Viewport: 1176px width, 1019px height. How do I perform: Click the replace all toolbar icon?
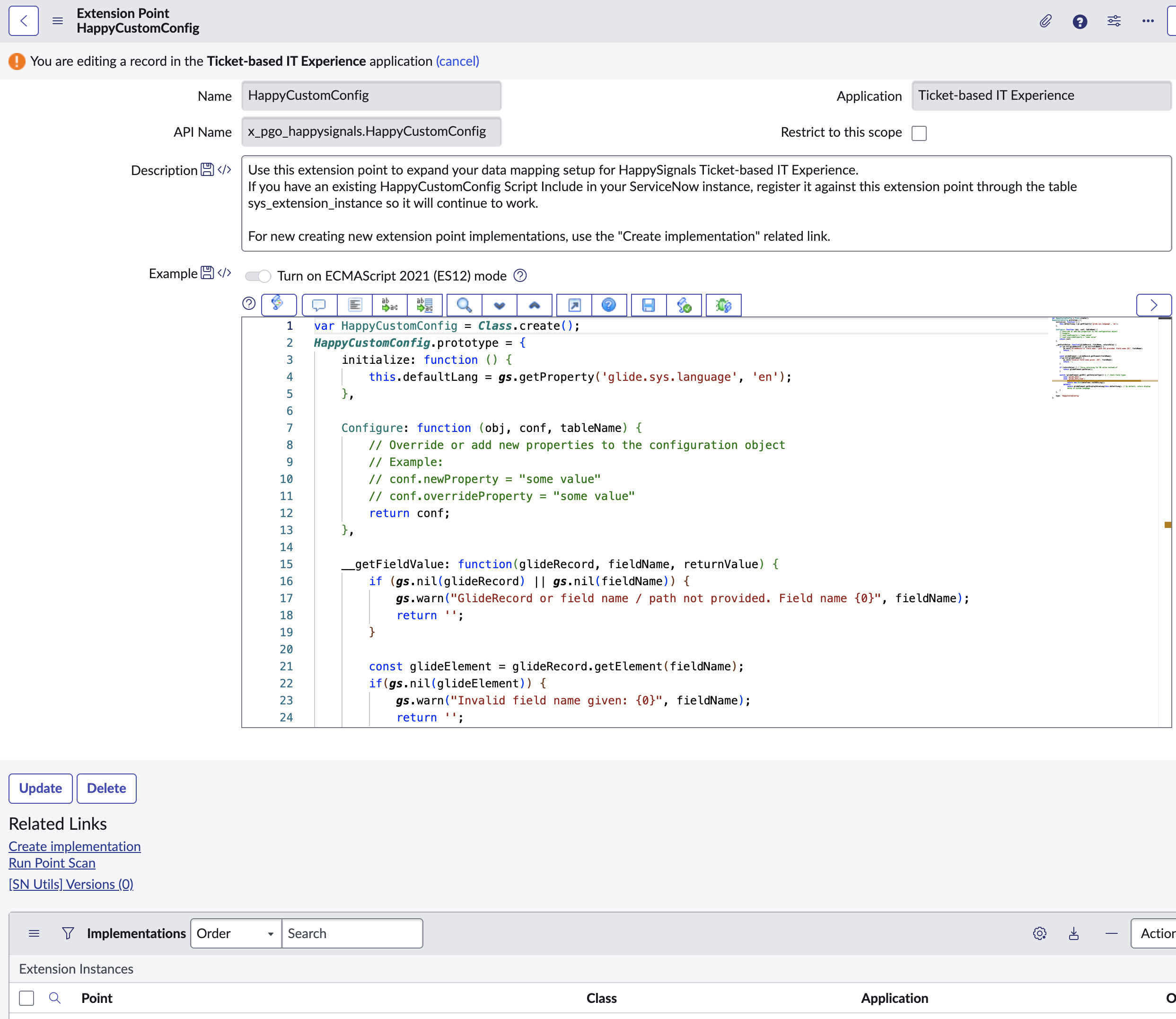pyautogui.click(x=424, y=305)
